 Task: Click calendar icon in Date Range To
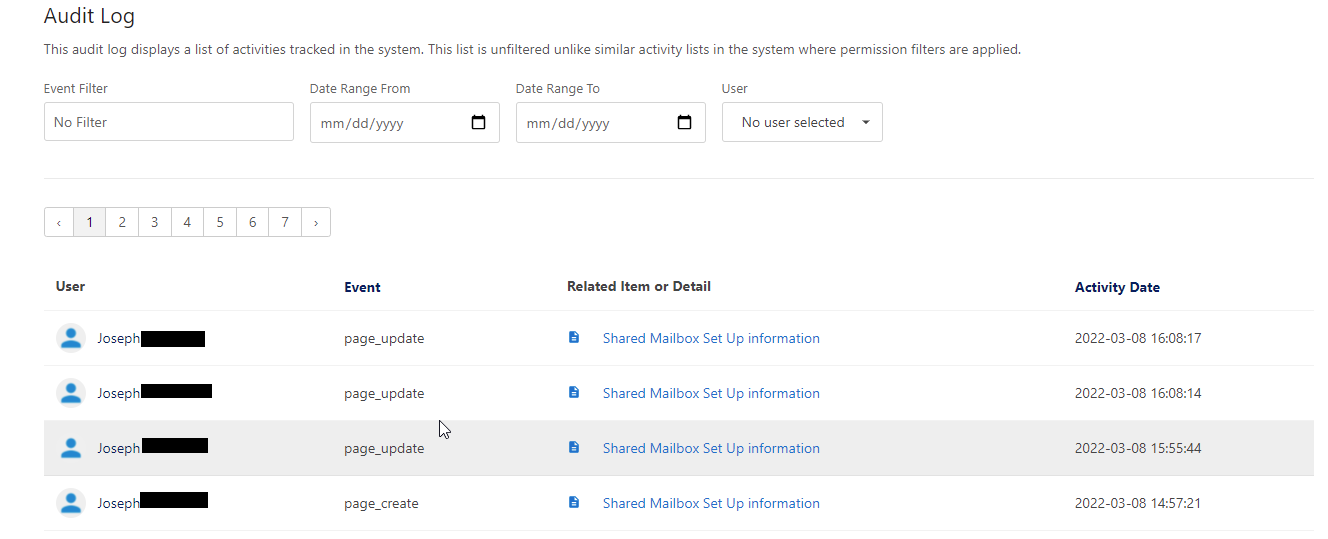point(684,123)
